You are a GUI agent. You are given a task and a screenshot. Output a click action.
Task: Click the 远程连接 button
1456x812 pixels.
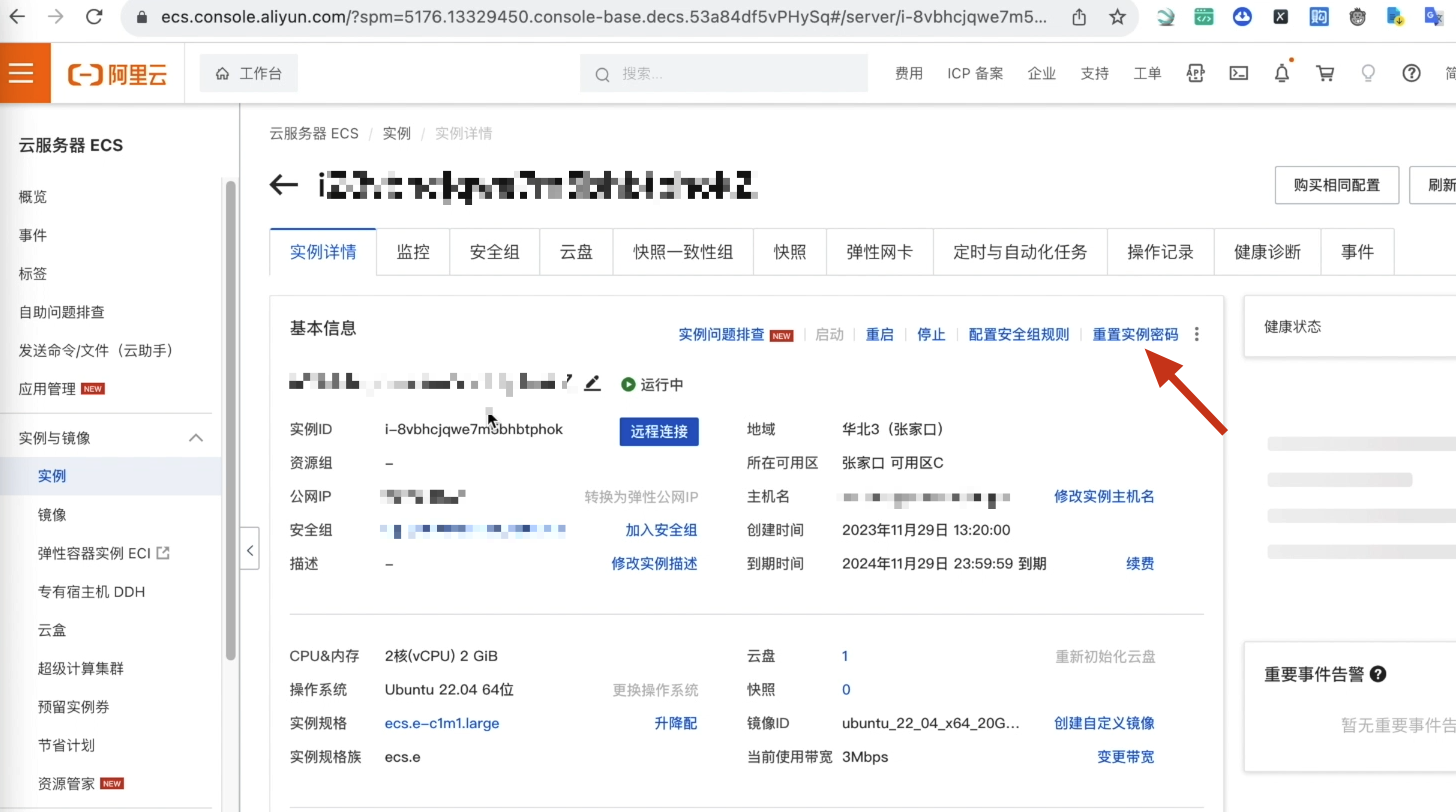(658, 431)
